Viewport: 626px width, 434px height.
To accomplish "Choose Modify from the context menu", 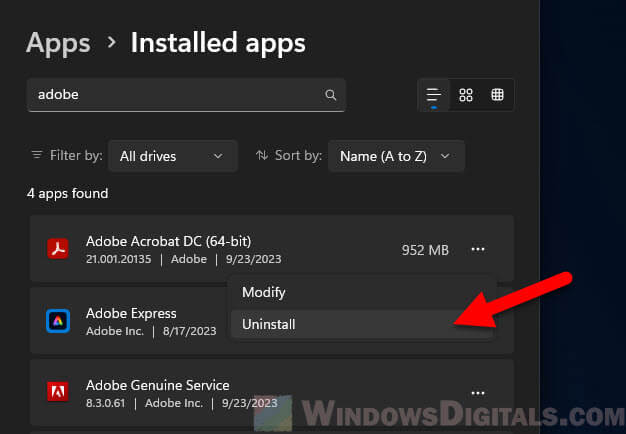I will pos(363,293).
